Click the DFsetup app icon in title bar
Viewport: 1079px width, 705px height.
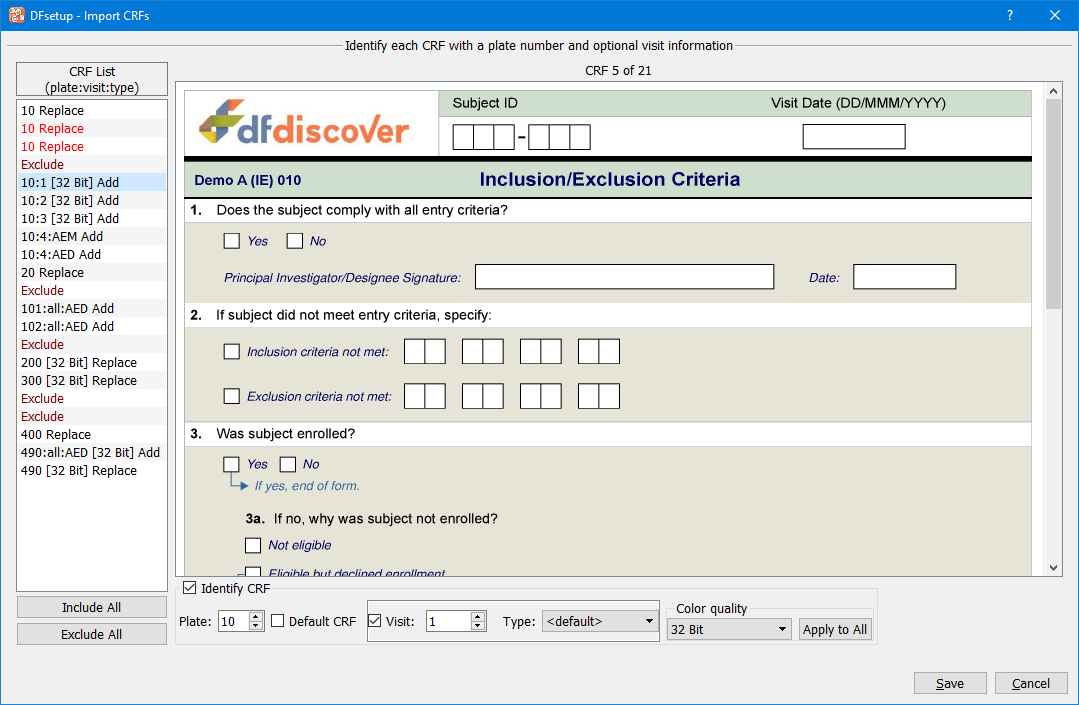tap(17, 15)
